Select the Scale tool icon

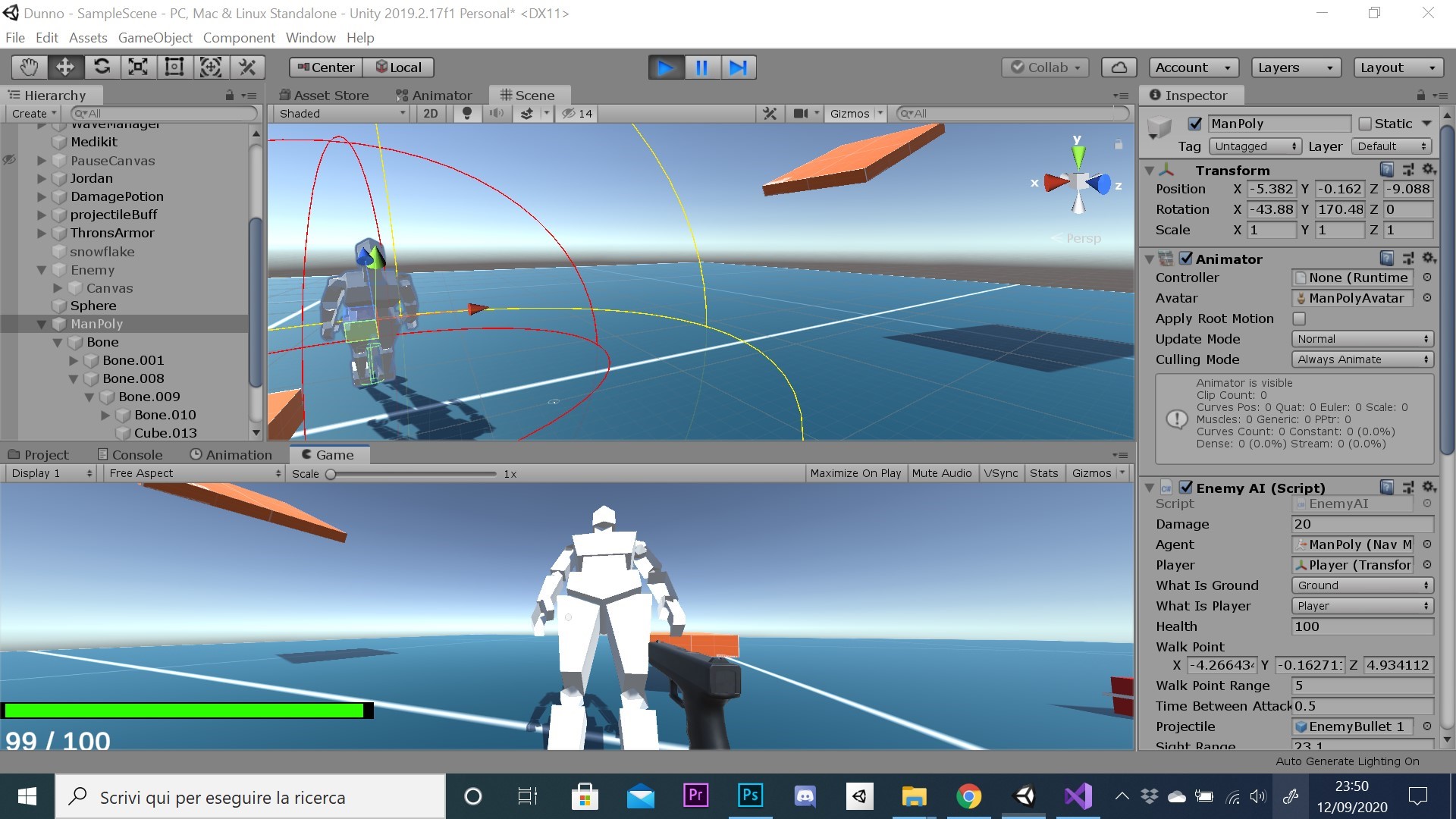[138, 67]
